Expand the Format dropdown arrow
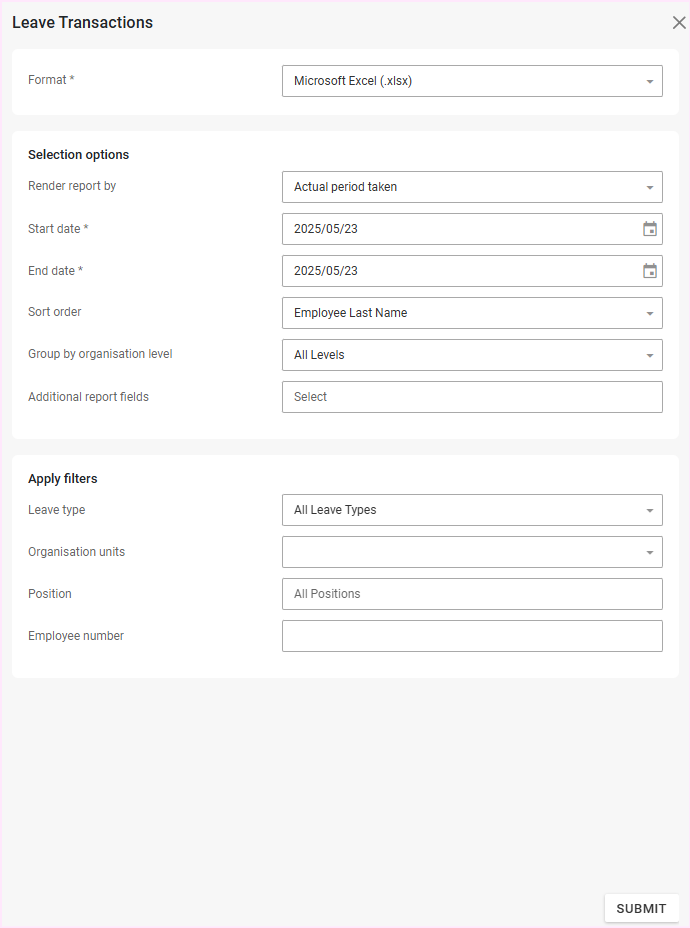 tap(650, 82)
